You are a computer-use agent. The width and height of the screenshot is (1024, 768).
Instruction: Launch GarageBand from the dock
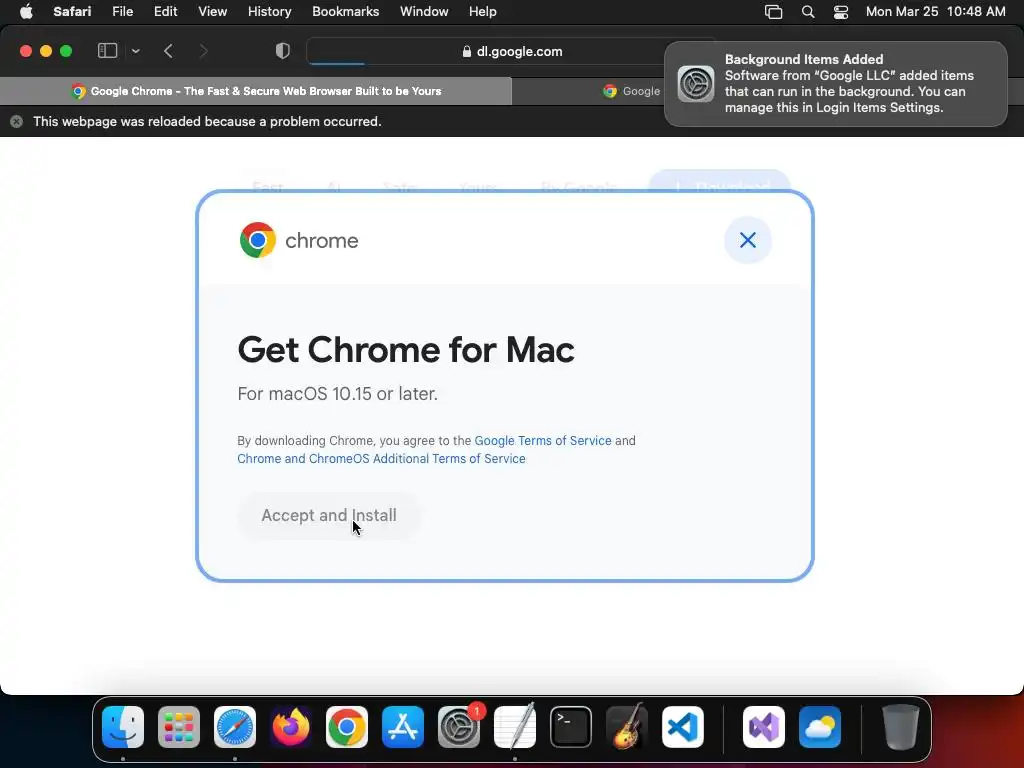click(x=627, y=727)
